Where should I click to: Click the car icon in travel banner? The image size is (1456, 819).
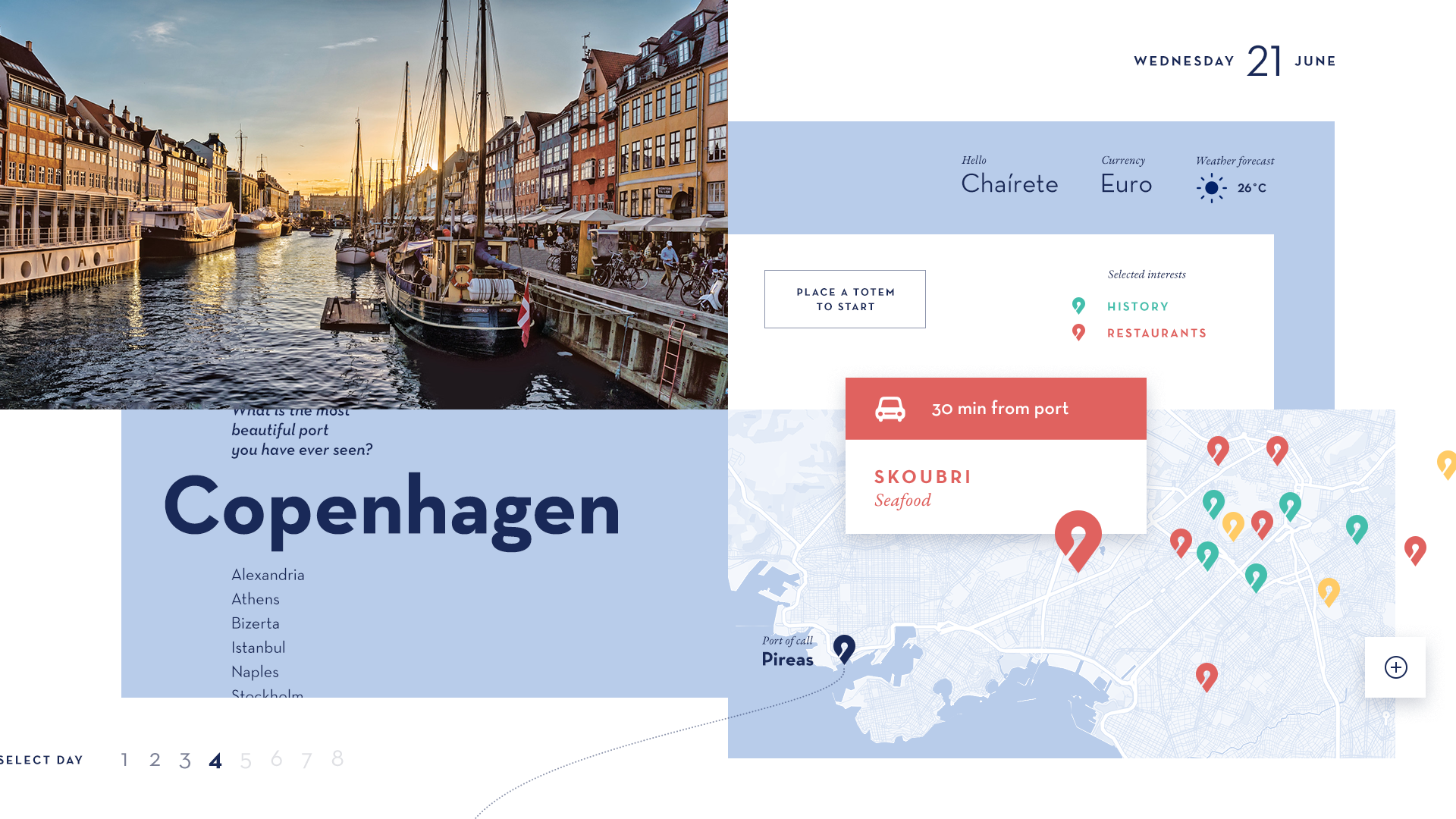tap(890, 409)
